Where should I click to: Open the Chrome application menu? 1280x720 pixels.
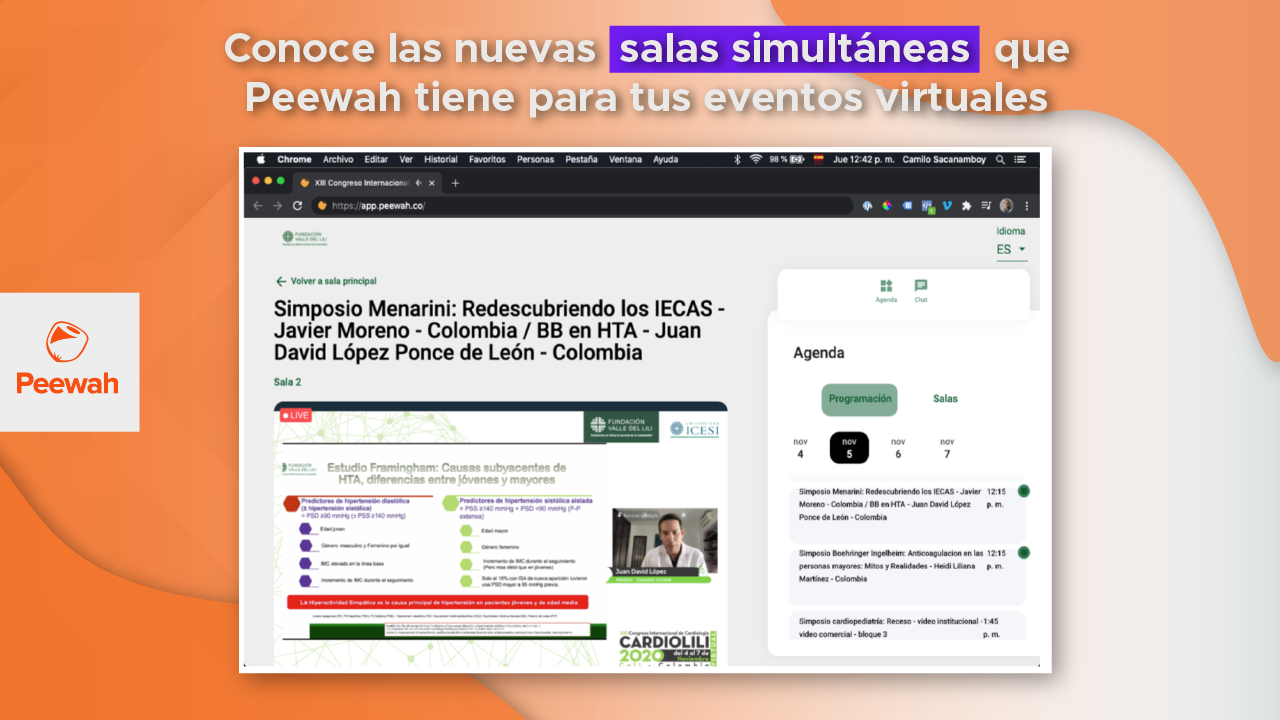(294, 159)
